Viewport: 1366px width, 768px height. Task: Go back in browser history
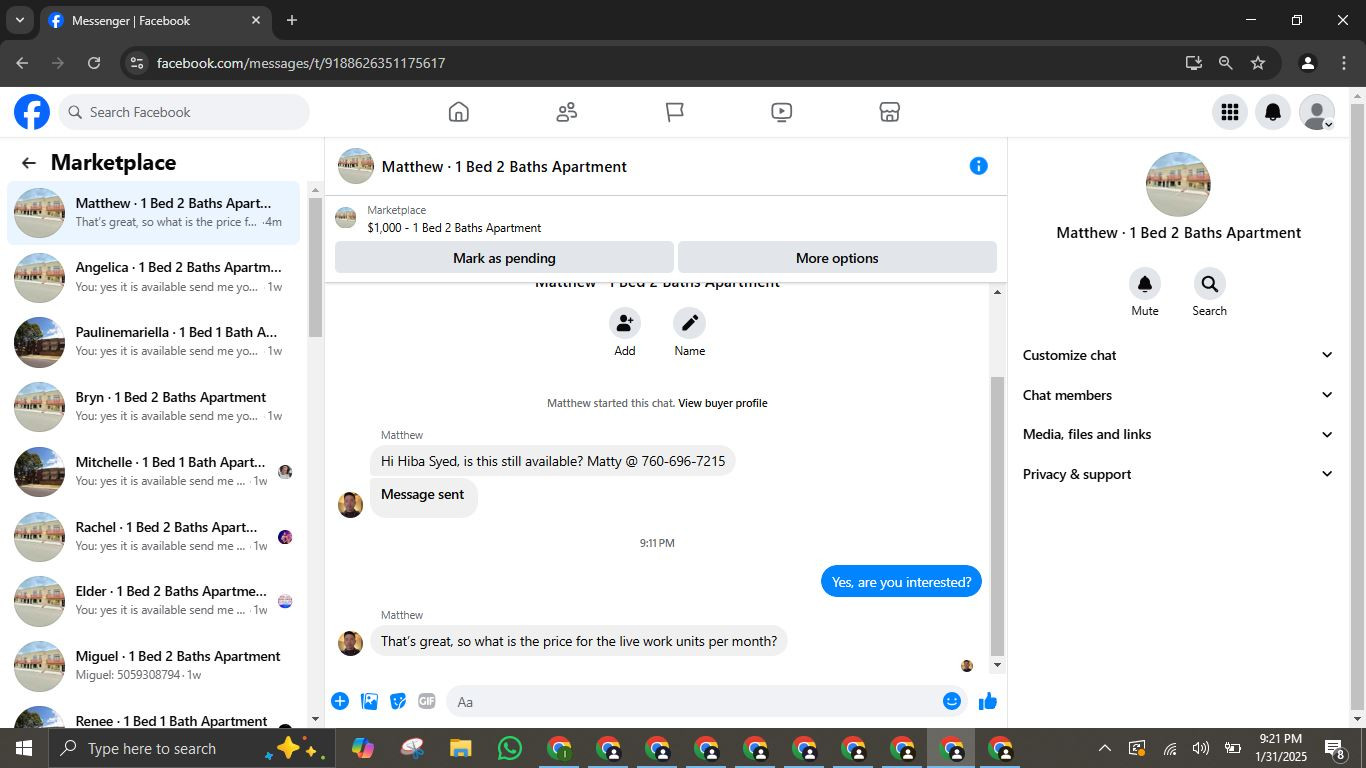22,63
